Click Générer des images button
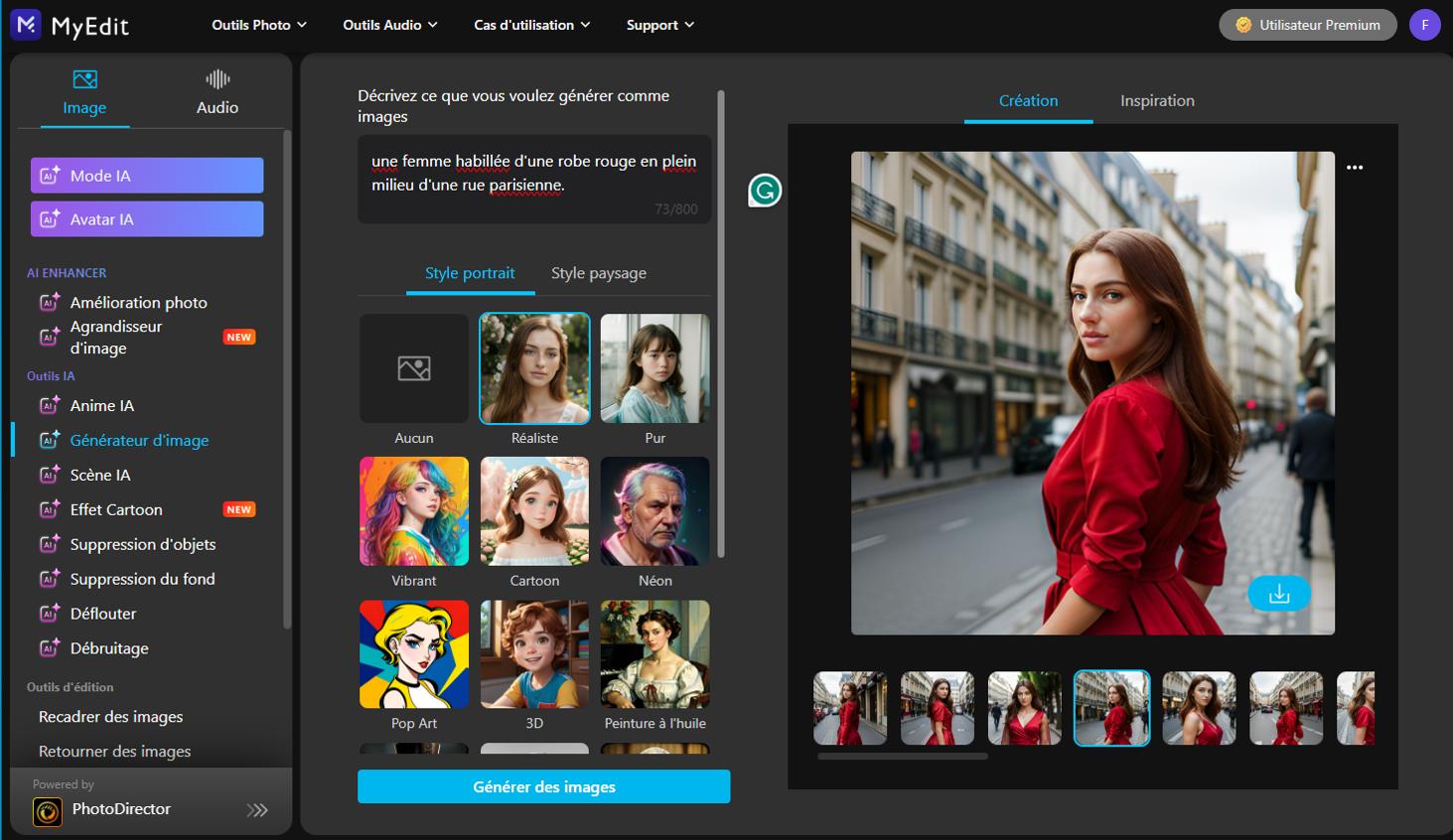Image resolution: width=1453 pixels, height=840 pixels. click(544, 786)
